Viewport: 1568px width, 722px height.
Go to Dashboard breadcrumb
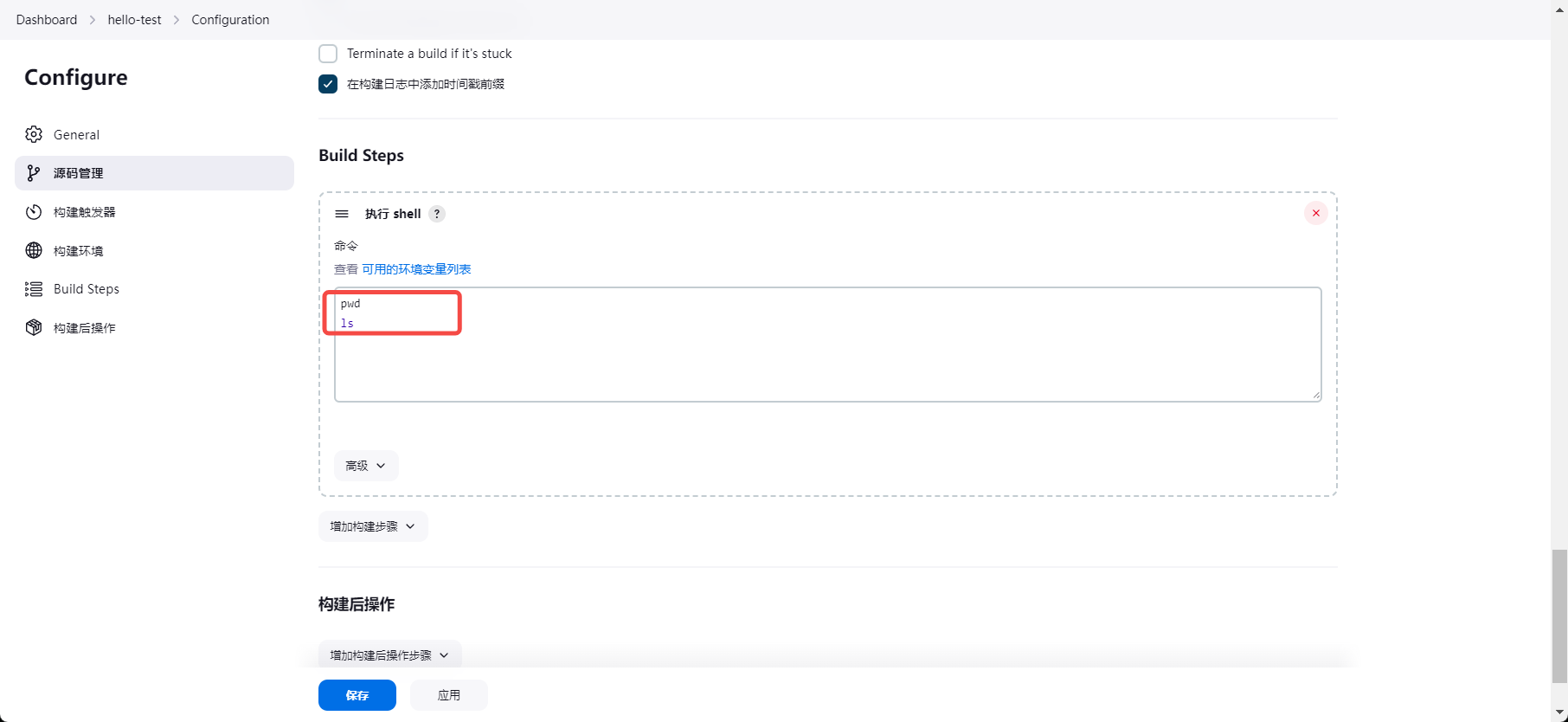[47, 20]
